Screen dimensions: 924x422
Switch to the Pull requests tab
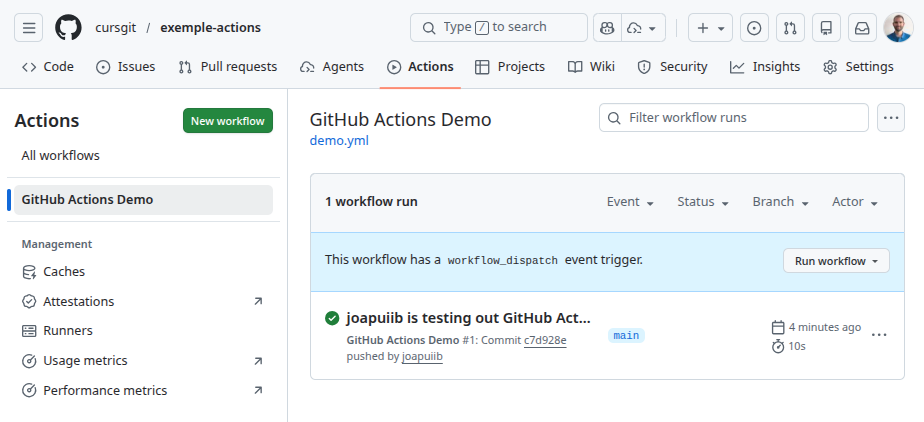pos(227,67)
